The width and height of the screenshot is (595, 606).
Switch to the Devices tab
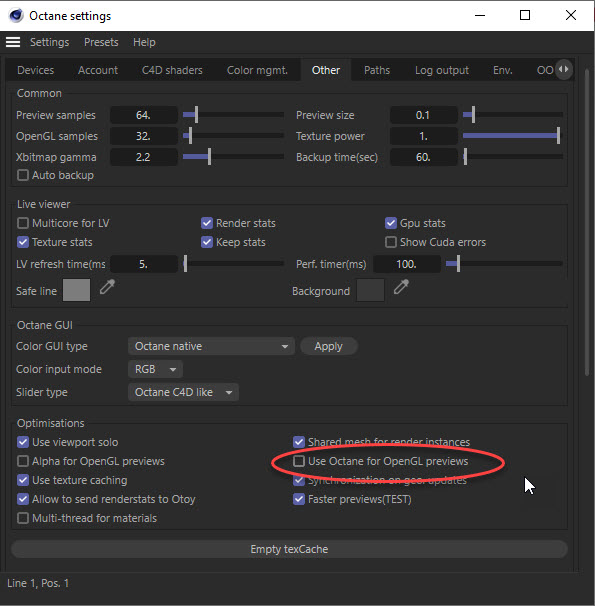(36, 70)
